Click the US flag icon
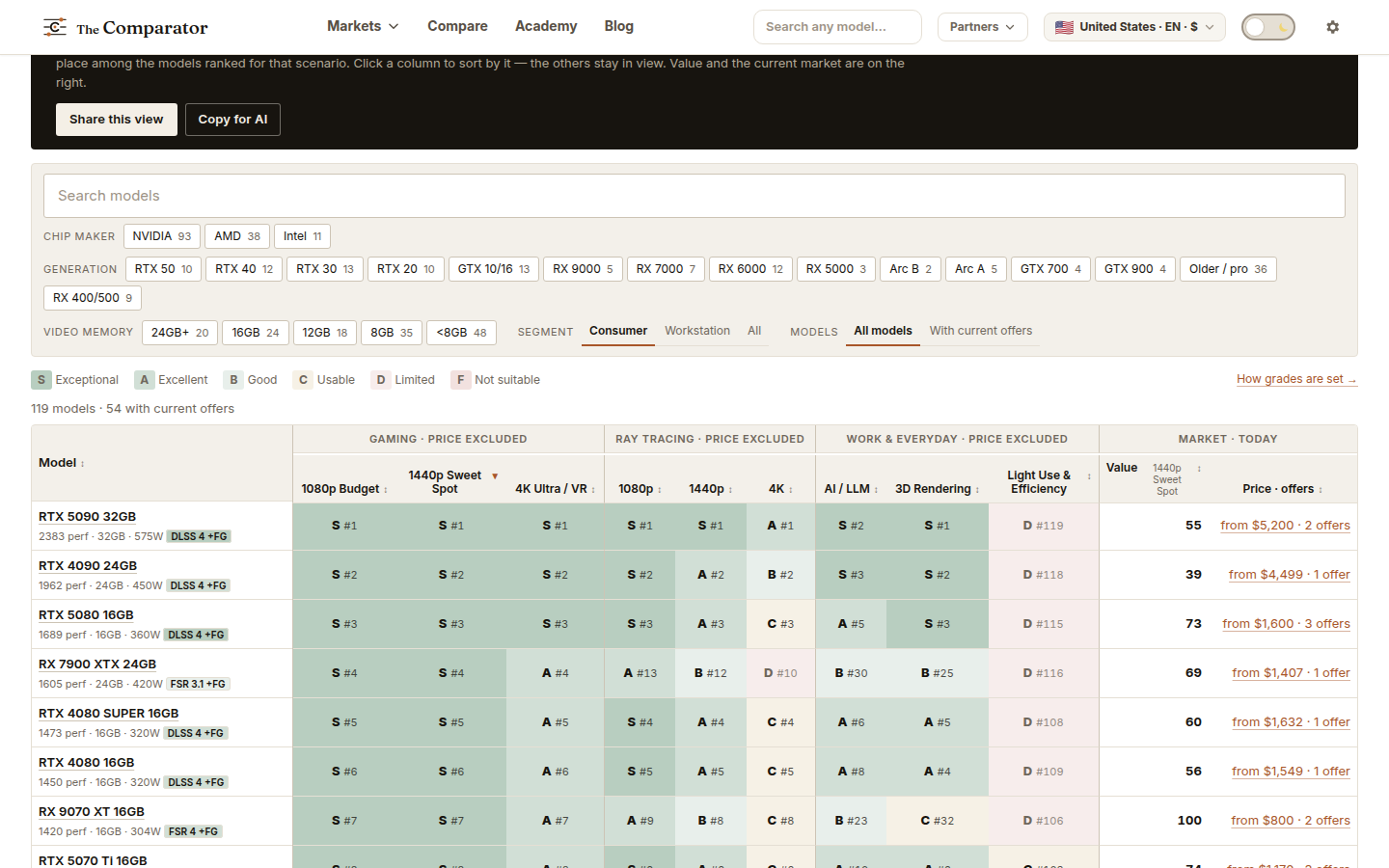Image resolution: width=1389 pixels, height=868 pixels. (x=1064, y=27)
